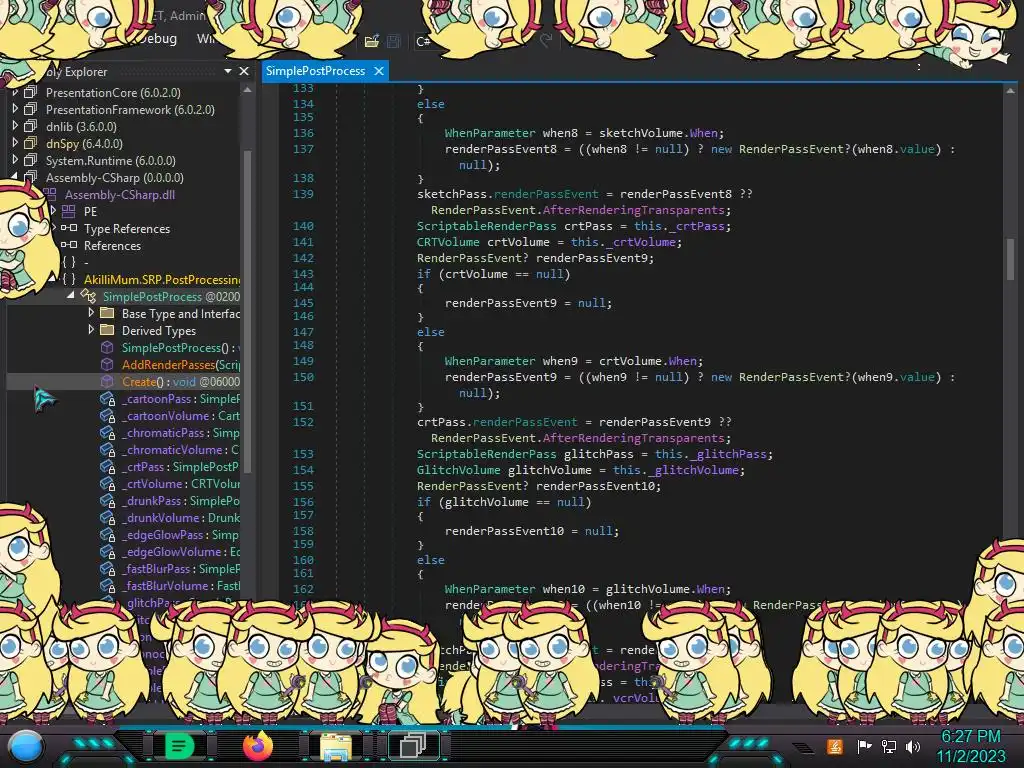The height and width of the screenshot is (768, 1024).
Task: Click the _drunkPass field icon
Action: (x=107, y=501)
